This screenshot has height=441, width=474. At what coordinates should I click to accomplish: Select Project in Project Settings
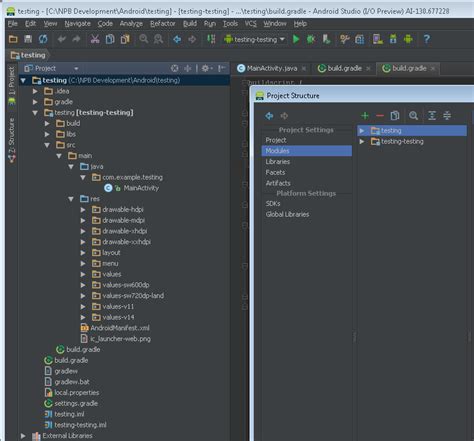pos(276,140)
